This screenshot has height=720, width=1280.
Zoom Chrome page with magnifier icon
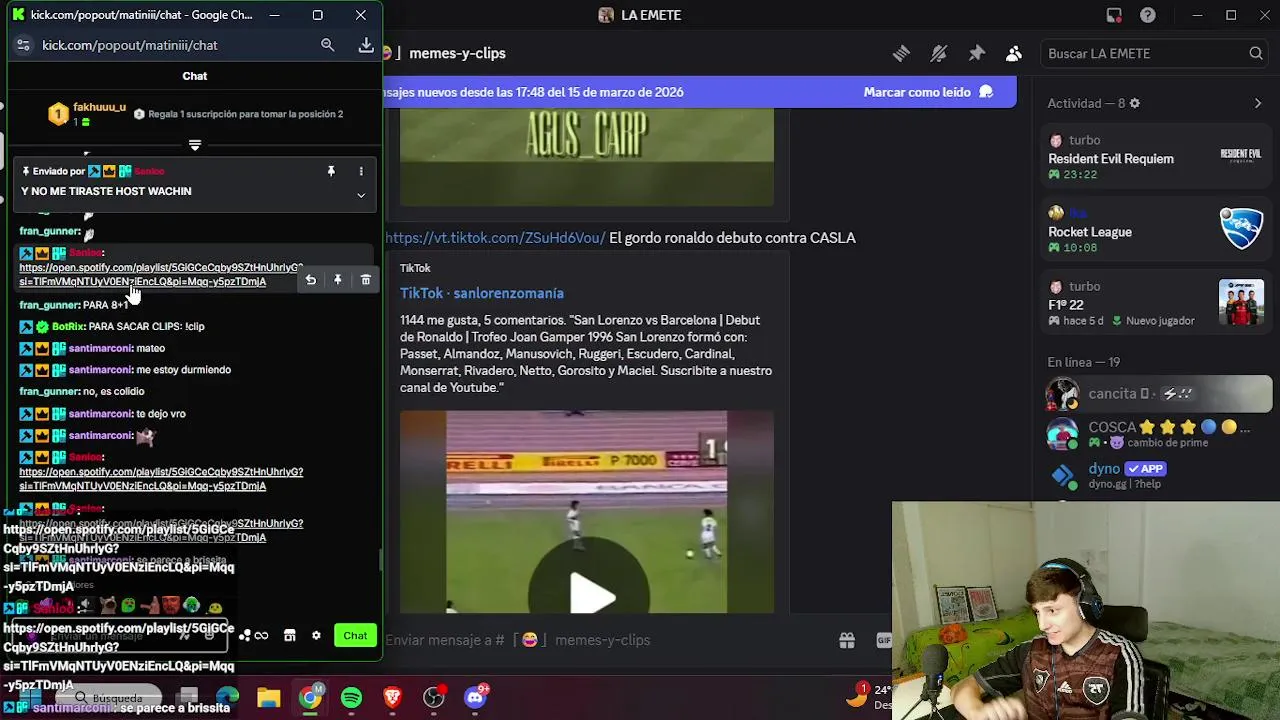[x=327, y=45]
